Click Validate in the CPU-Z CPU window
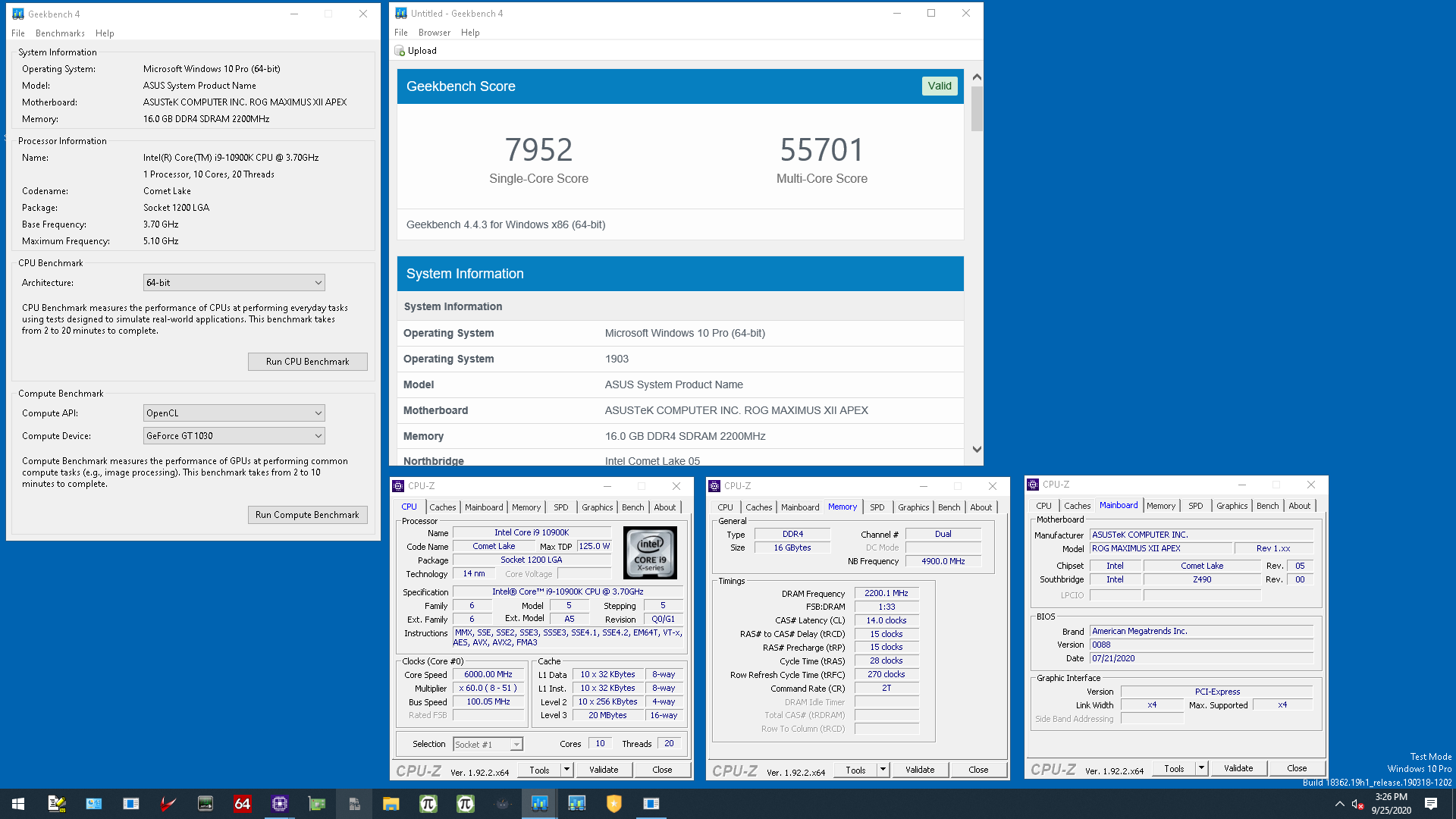This screenshot has height=819, width=1456. (x=604, y=770)
